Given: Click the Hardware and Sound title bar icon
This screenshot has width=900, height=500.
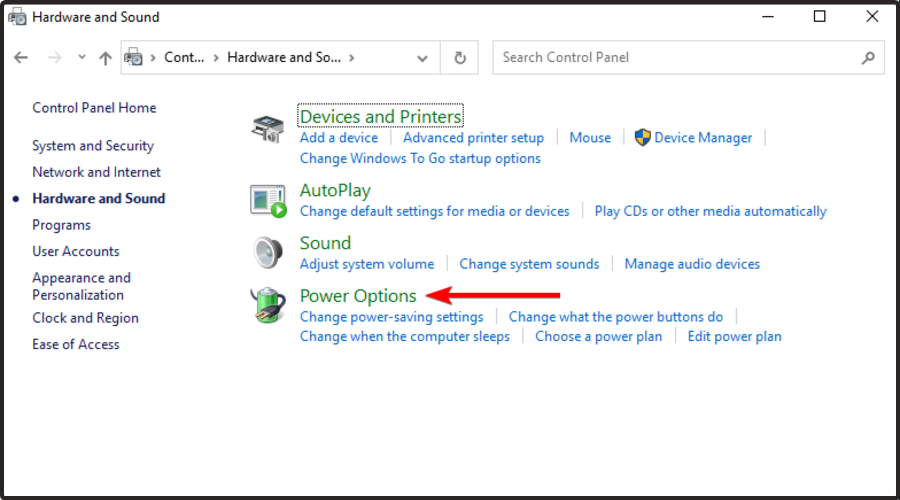Looking at the screenshot, I should pyautogui.click(x=17, y=17).
